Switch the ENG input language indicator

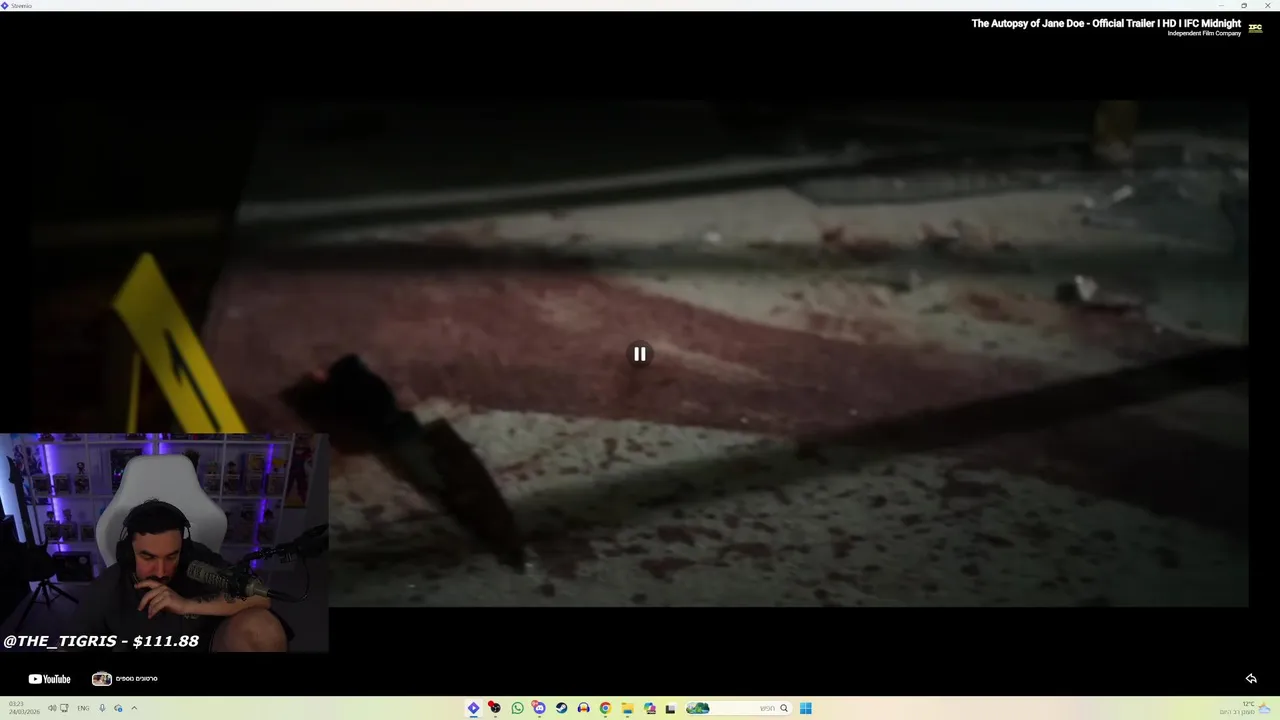[x=83, y=708]
